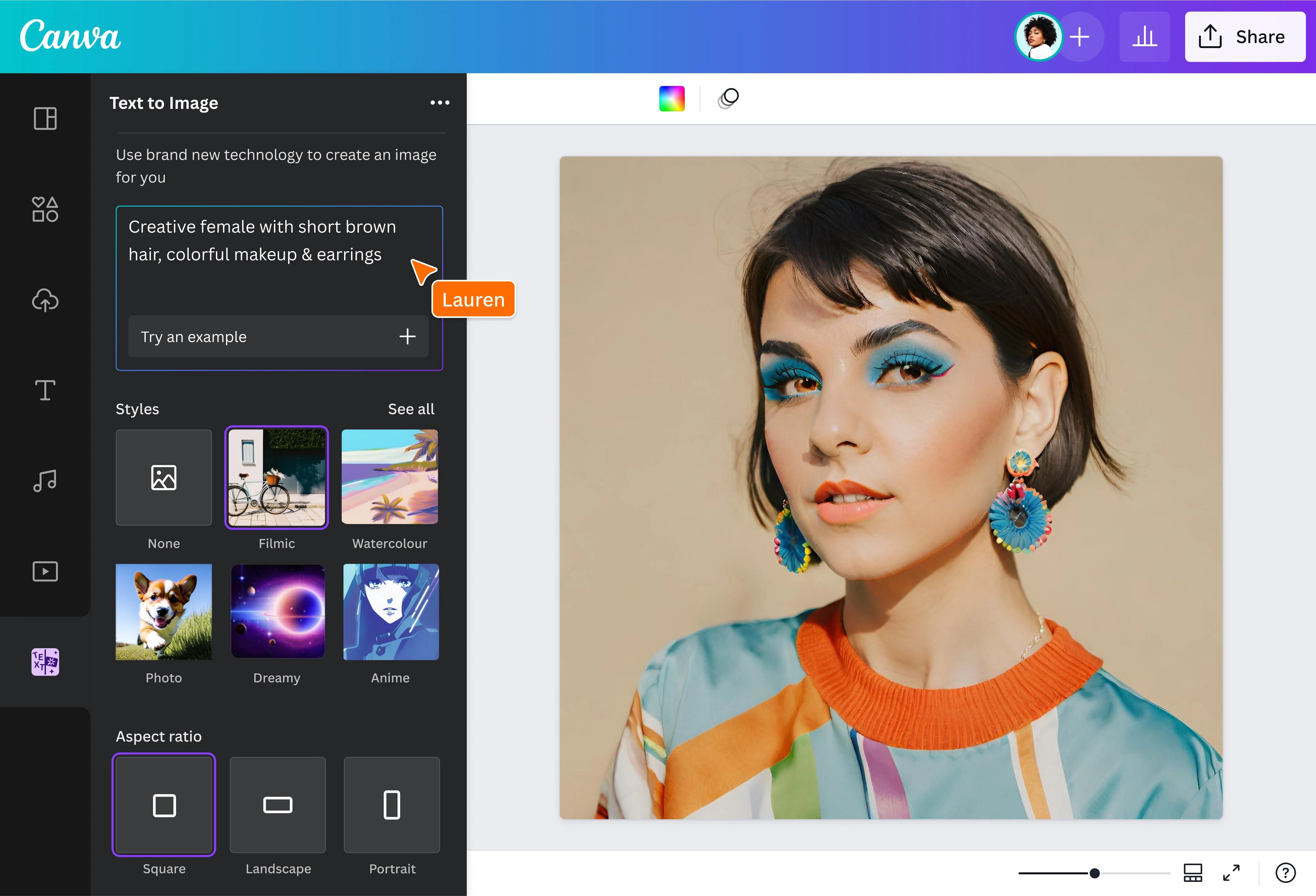Image resolution: width=1316 pixels, height=896 pixels.
Task: Open the Videos panel
Action: [45, 571]
